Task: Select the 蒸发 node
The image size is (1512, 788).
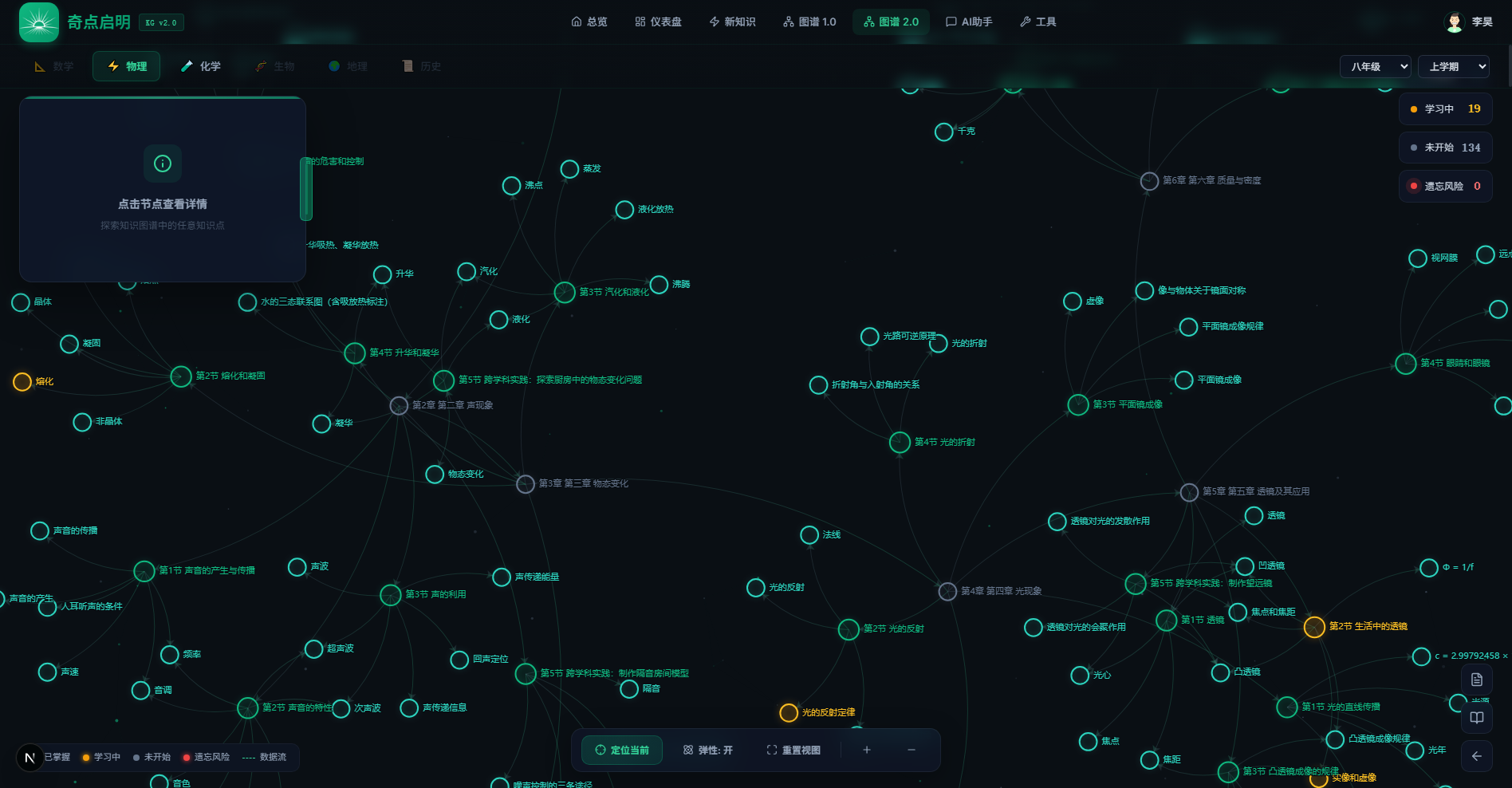Action: click(x=569, y=169)
